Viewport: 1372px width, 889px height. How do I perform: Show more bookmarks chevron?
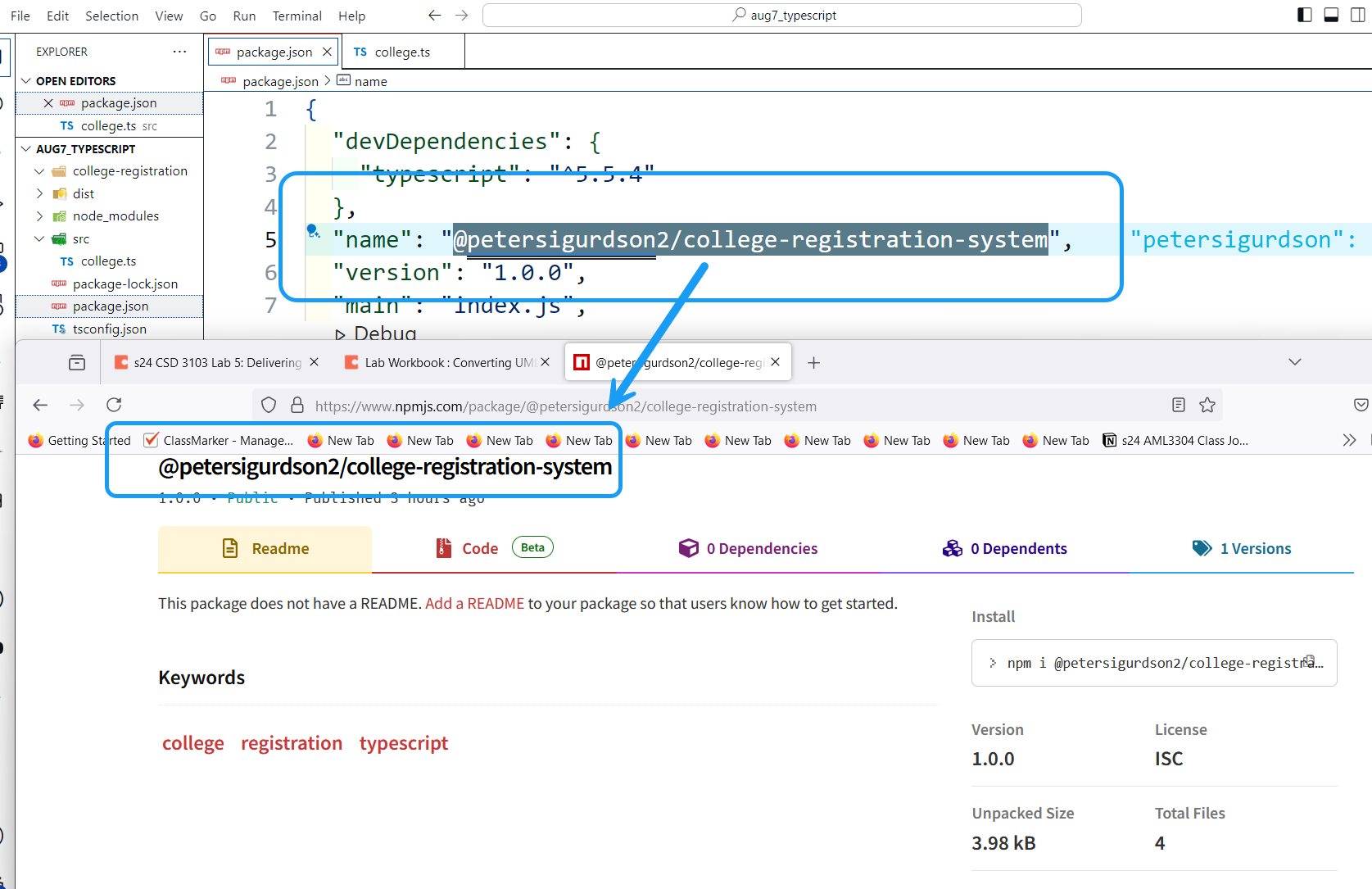coord(1349,440)
